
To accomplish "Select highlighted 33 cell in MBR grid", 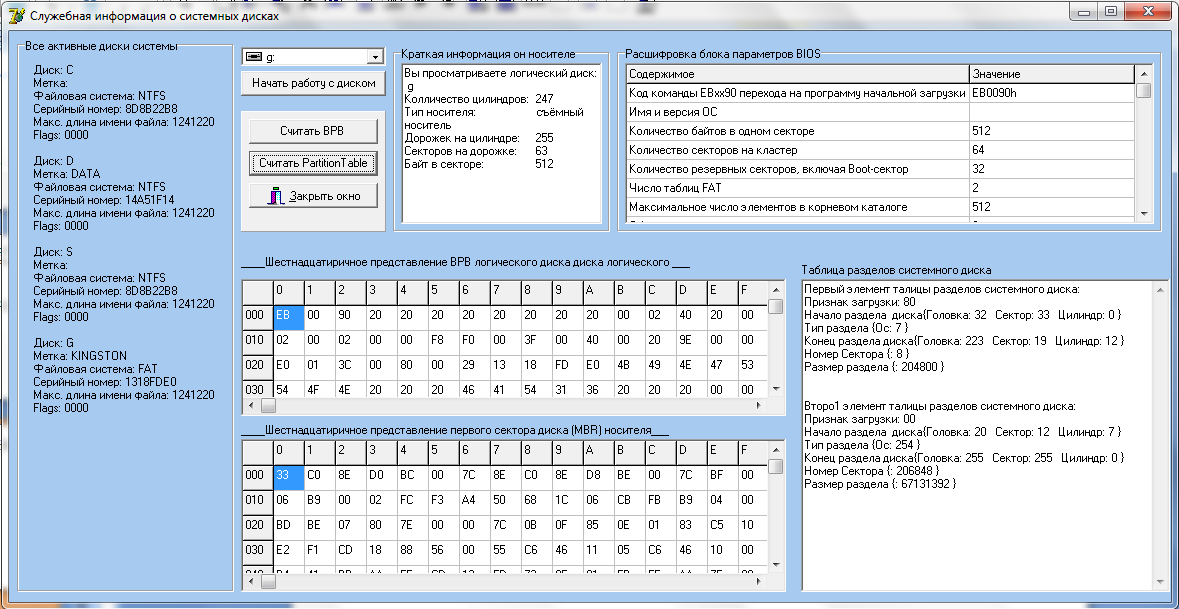I will point(289,477).
